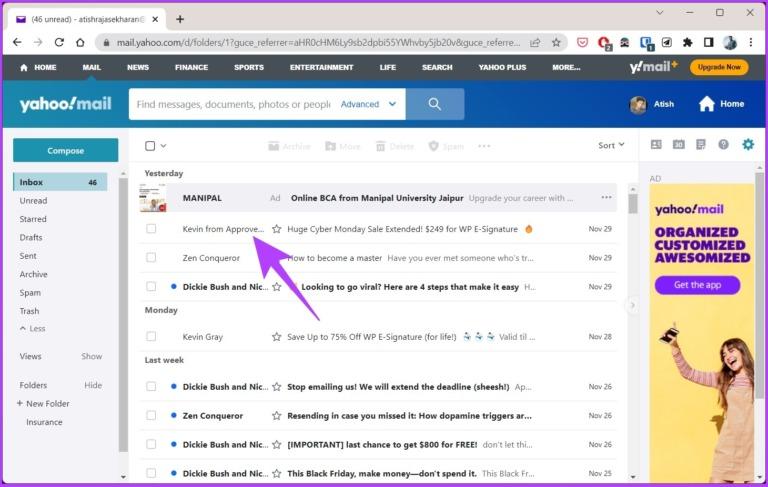Click the share page icon in address bar
This screenshot has height=487, width=768.
tap(535, 43)
